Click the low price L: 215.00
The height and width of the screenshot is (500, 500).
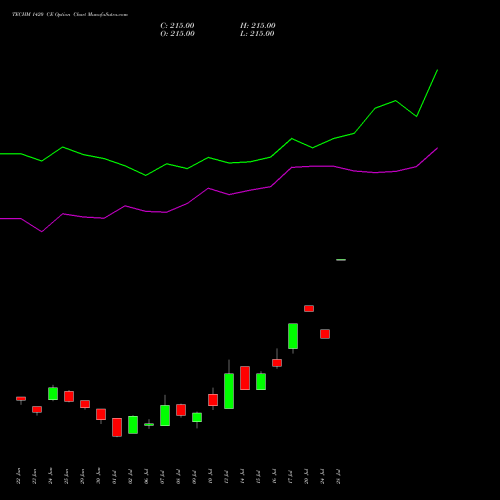[x=257, y=34]
